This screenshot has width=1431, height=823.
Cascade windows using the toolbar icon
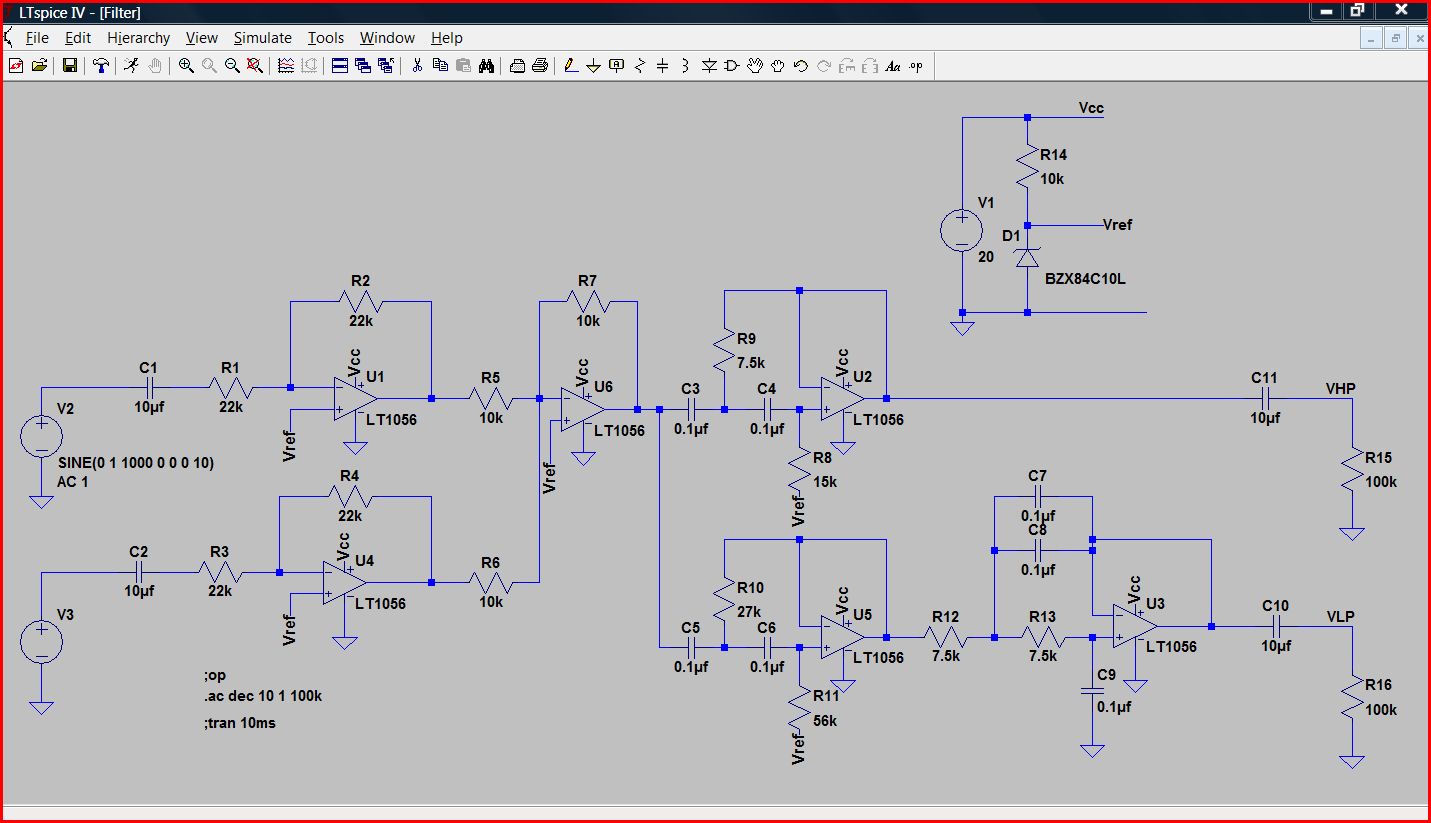[x=363, y=66]
